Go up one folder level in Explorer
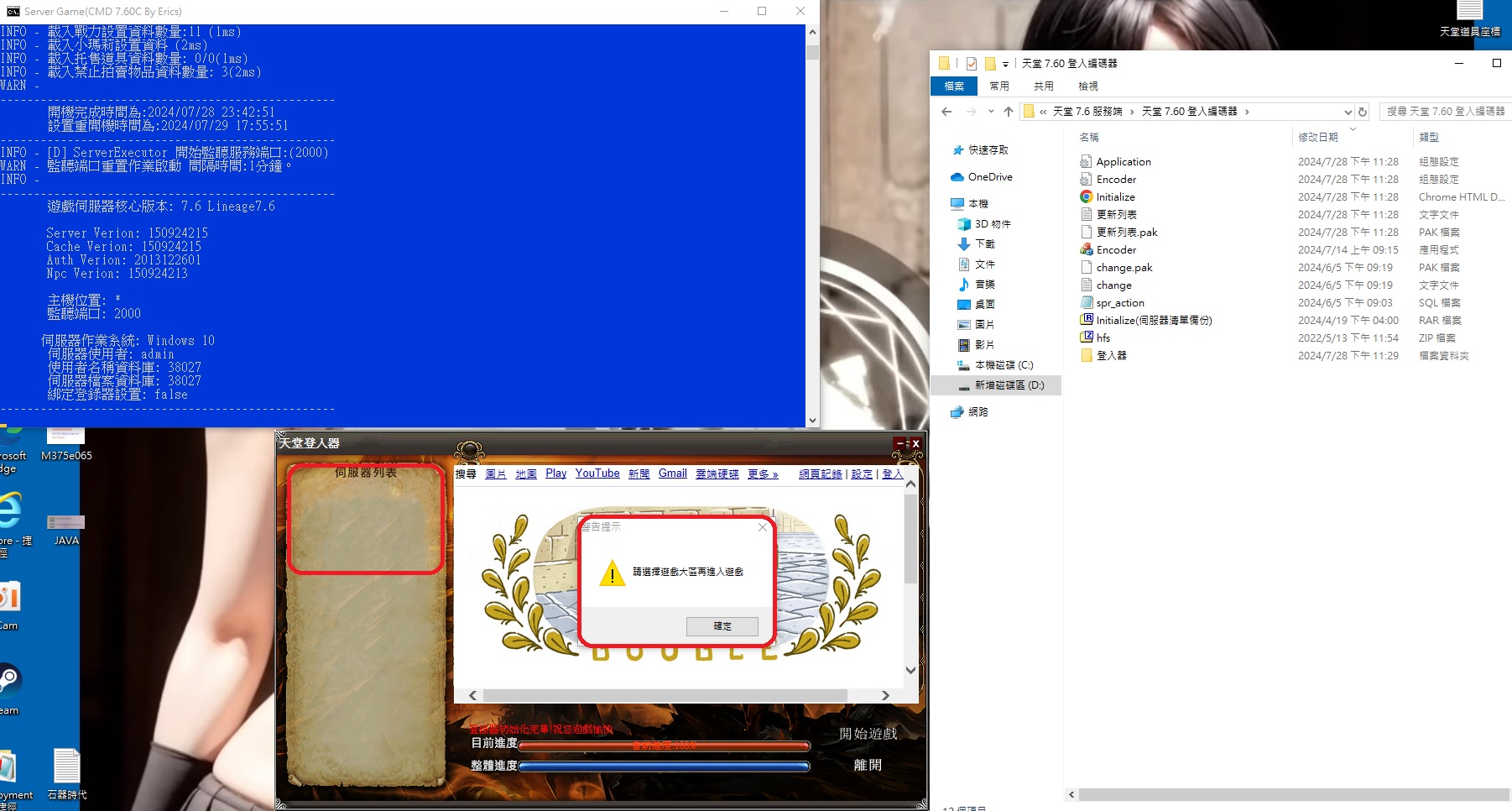Viewport: 1512px width, 811px height. [1009, 112]
